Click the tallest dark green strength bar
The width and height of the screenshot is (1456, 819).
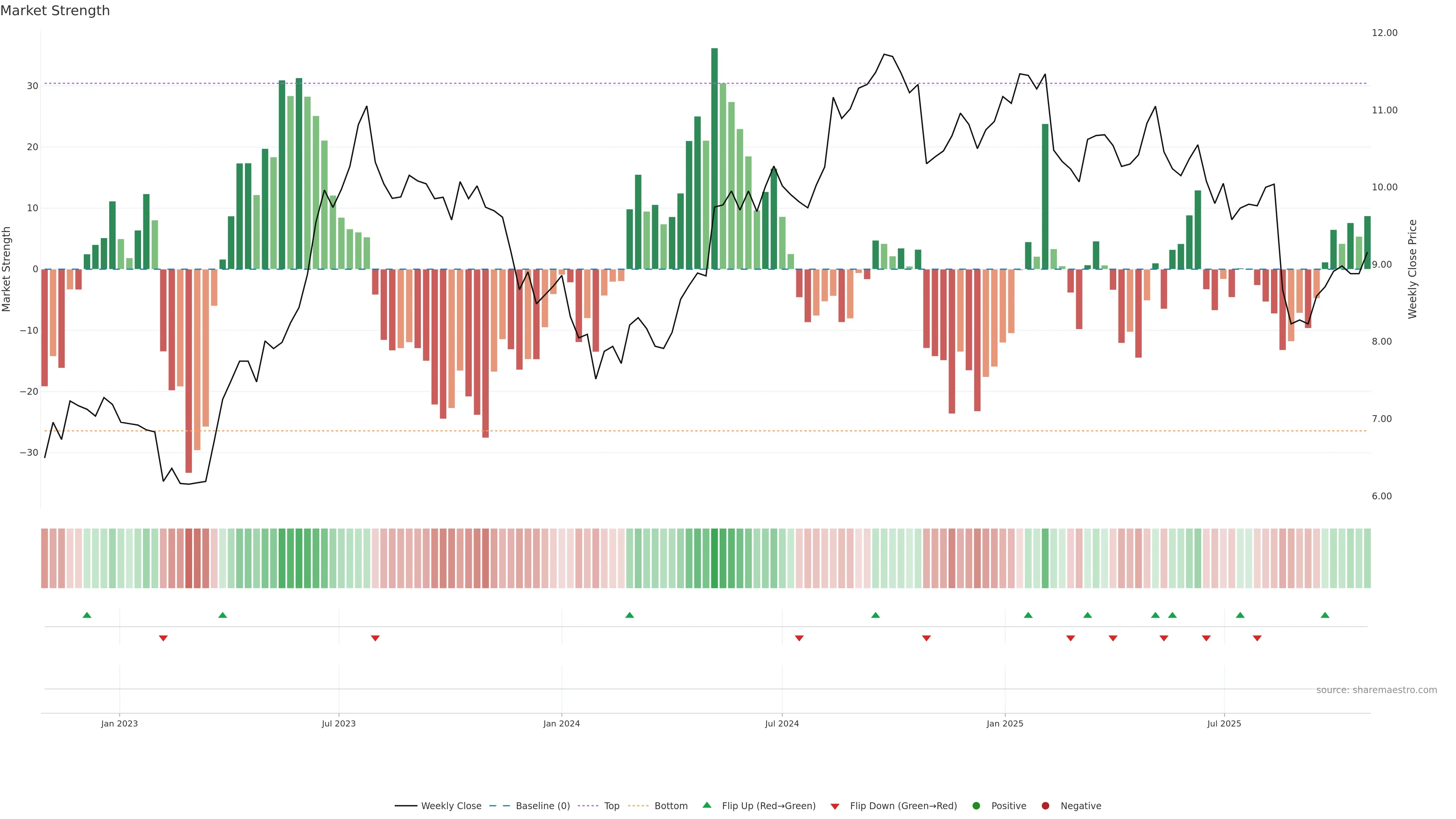(x=714, y=158)
